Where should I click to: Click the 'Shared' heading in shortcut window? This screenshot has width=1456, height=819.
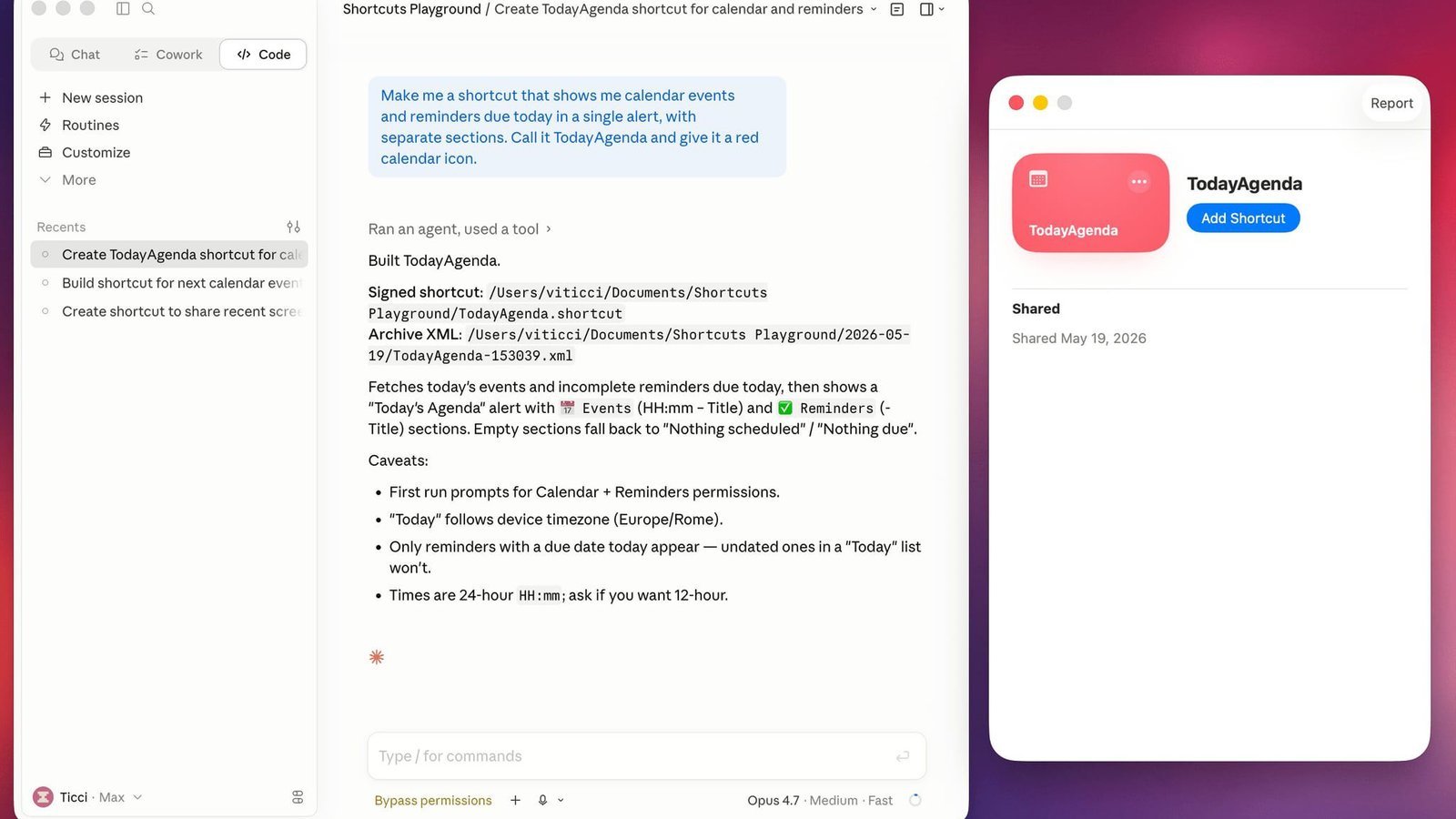pyautogui.click(x=1036, y=309)
